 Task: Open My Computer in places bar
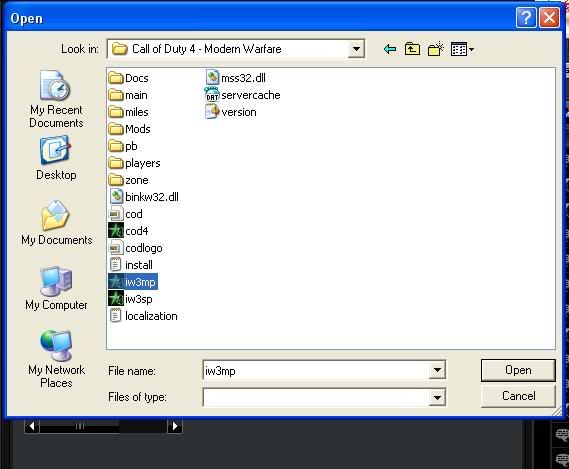[56, 289]
